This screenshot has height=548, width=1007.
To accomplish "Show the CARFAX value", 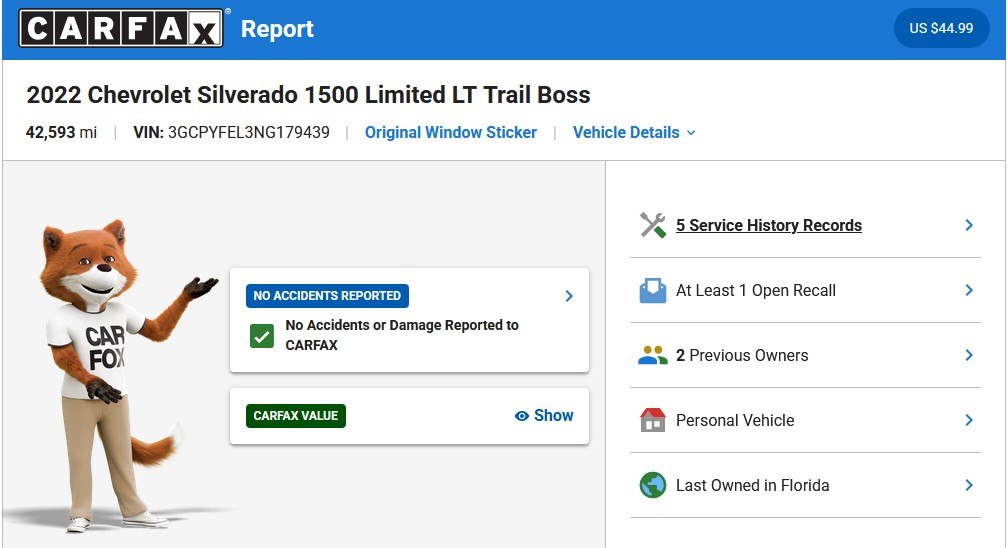I will (x=544, y=416).
